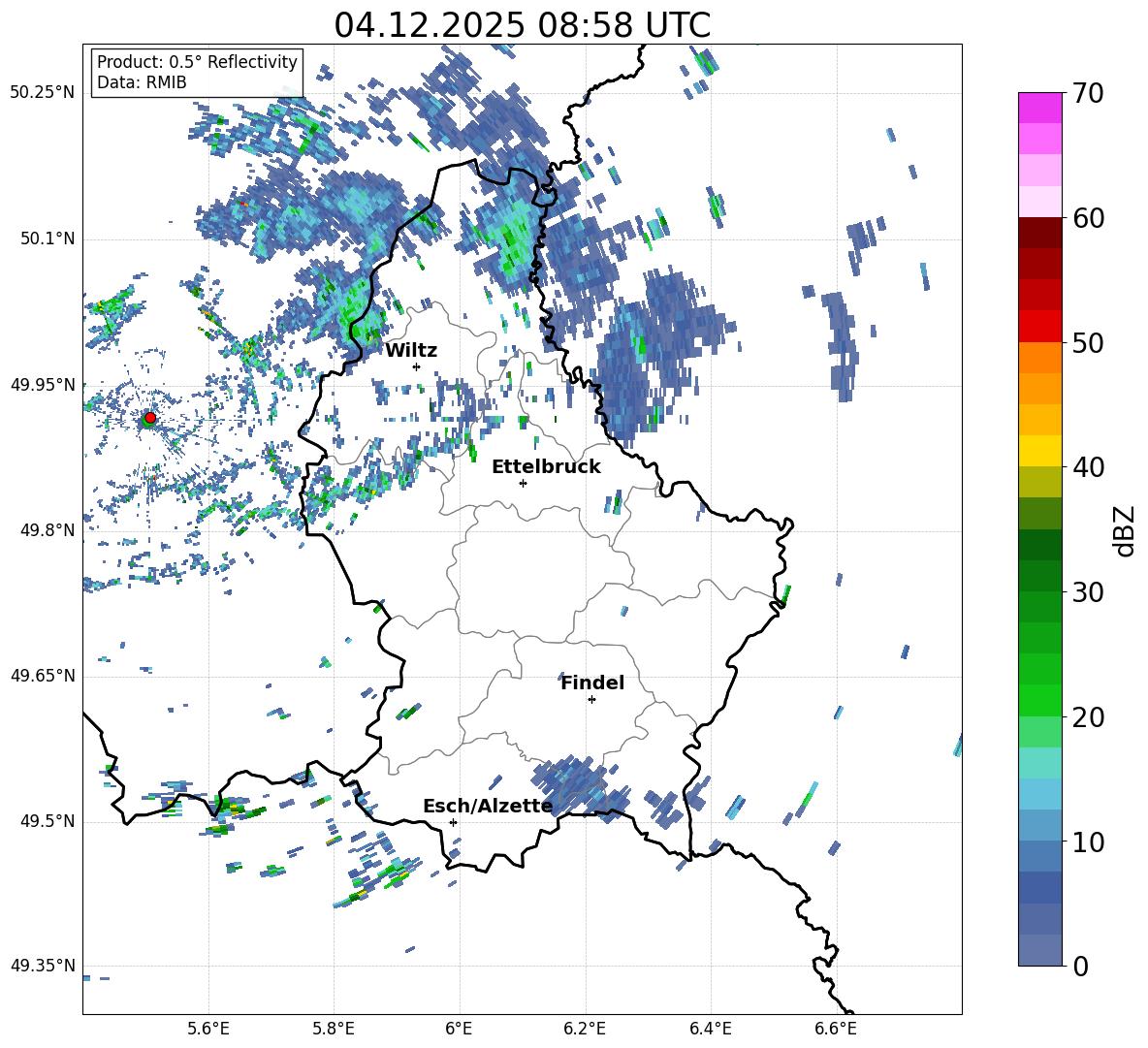Viewport: 1148px width, 1048px height.
Task: Click the 5.8°E longitude label
Action: [x=334, y=1029]
